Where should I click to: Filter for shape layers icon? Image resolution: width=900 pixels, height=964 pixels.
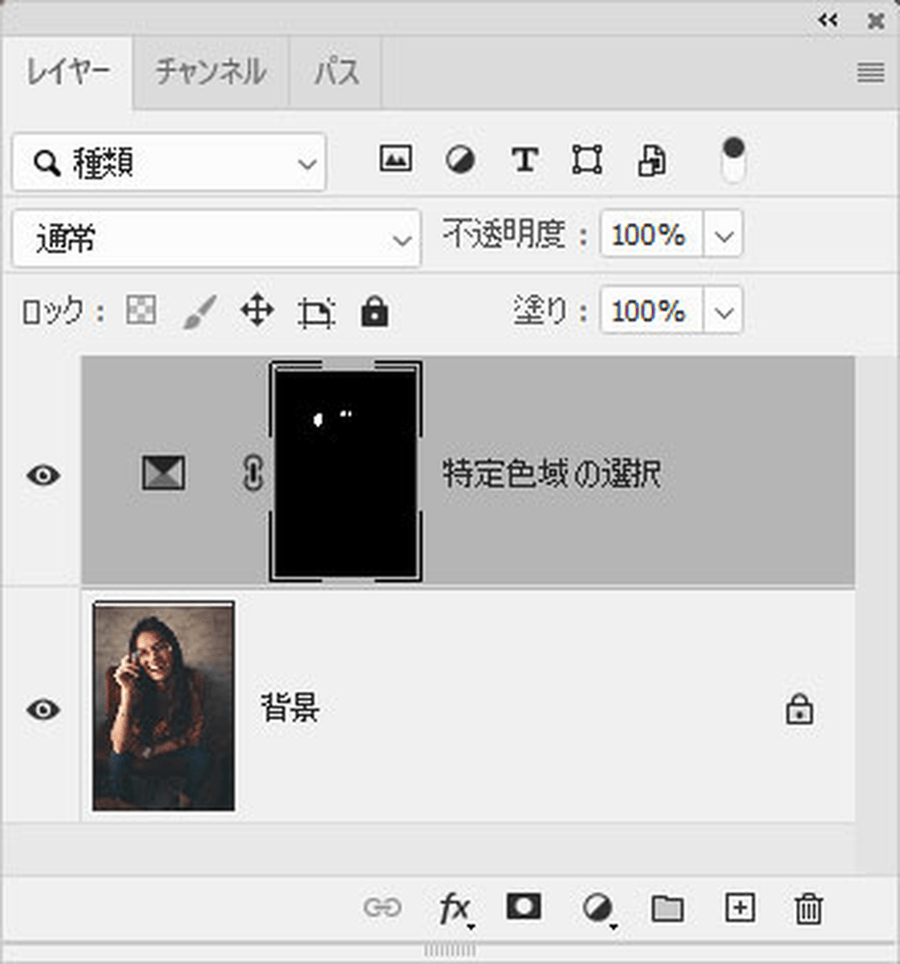click(587, 160)
